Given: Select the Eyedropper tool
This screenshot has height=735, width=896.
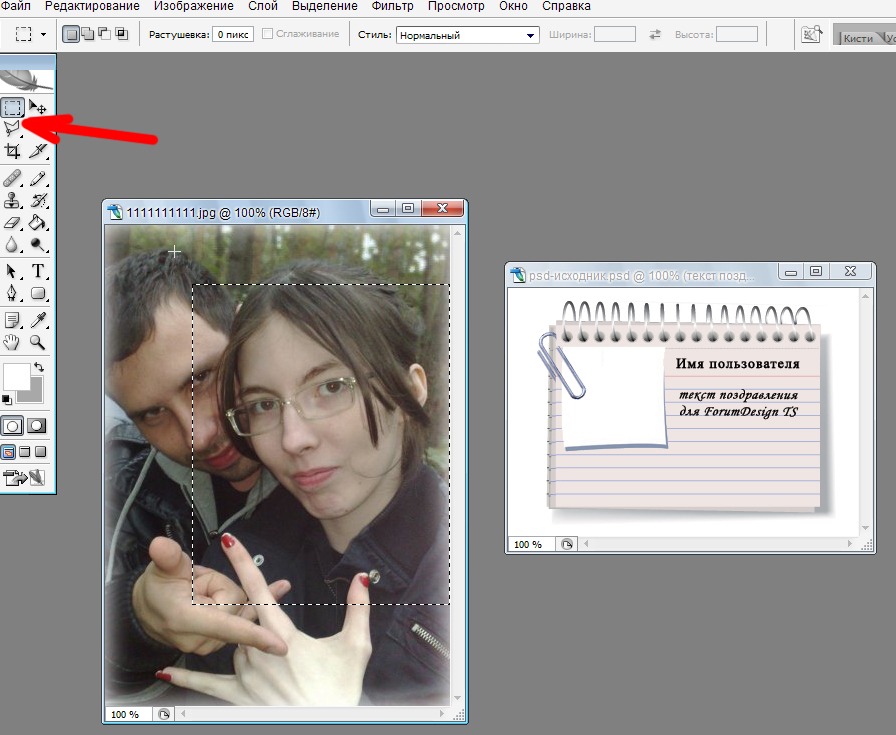Looking at the screenshot, I should [38, 320].
